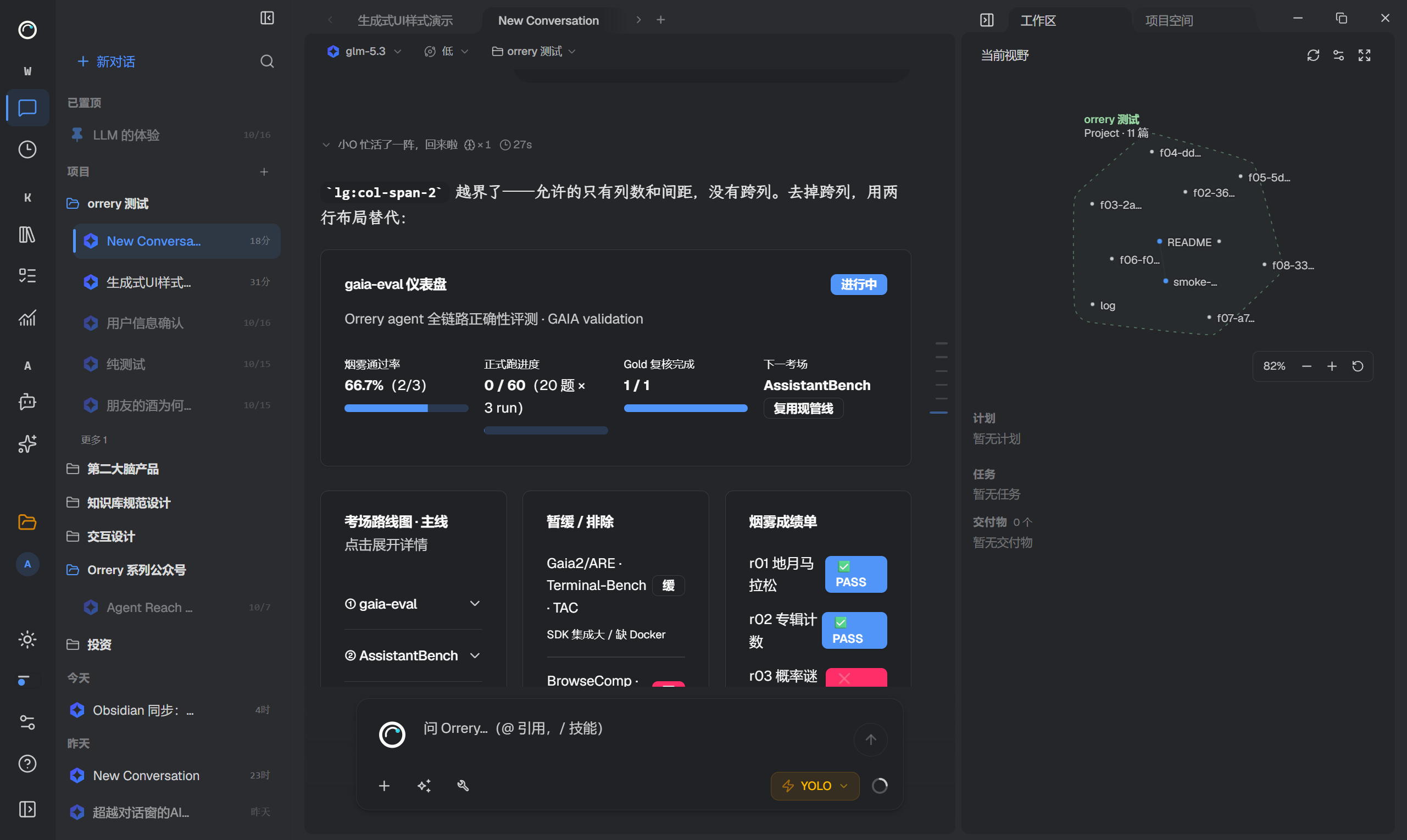Refresh the current view graph
Viewport: 1407px width, 840px height.
tap(1313, 55)
